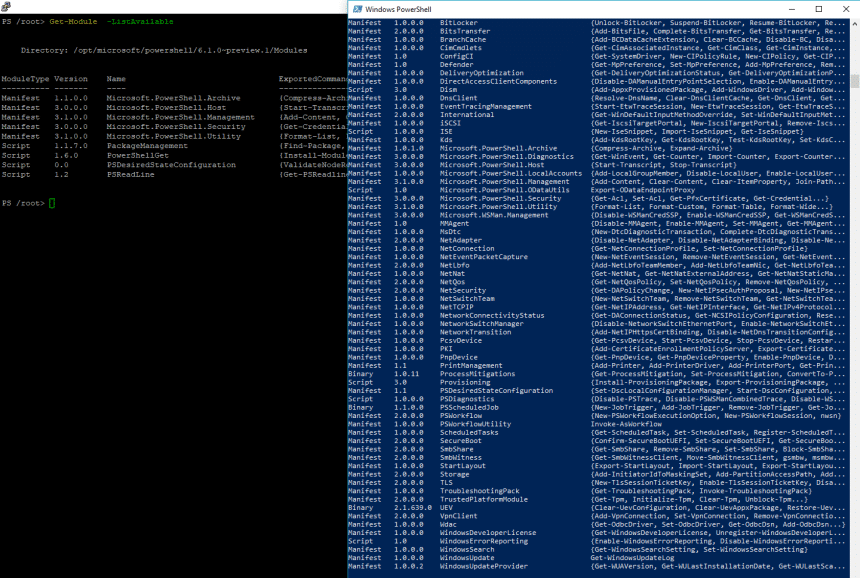This screenshot has width=860, height=578.
Task: Click 'Microsoft.PowerShell.Utility' in left terminal
Action: click(173, 136)
